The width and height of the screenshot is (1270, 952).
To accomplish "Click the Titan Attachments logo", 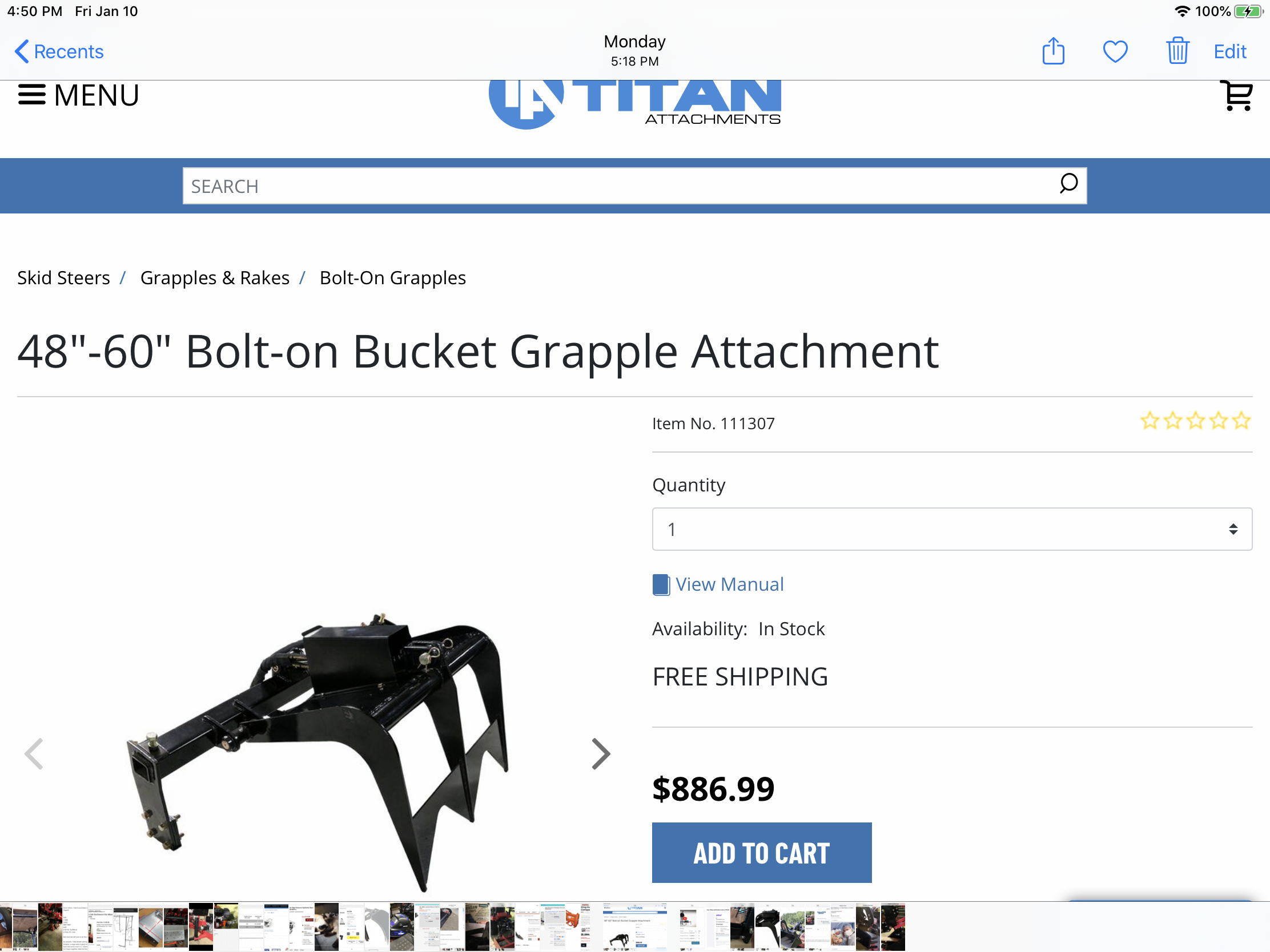I will click(634, 104).
